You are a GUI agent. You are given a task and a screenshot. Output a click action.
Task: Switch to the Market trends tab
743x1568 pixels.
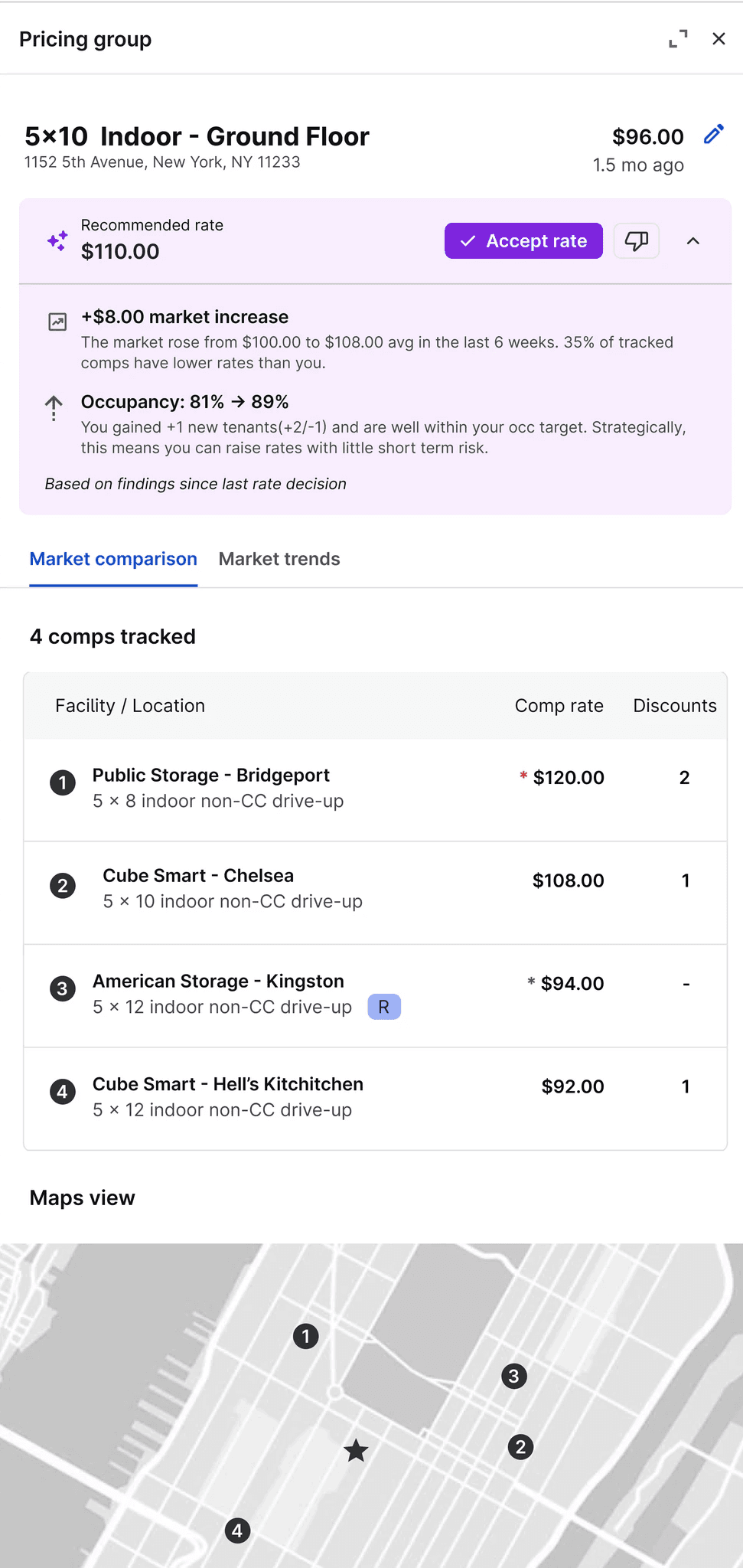(279, 559)
